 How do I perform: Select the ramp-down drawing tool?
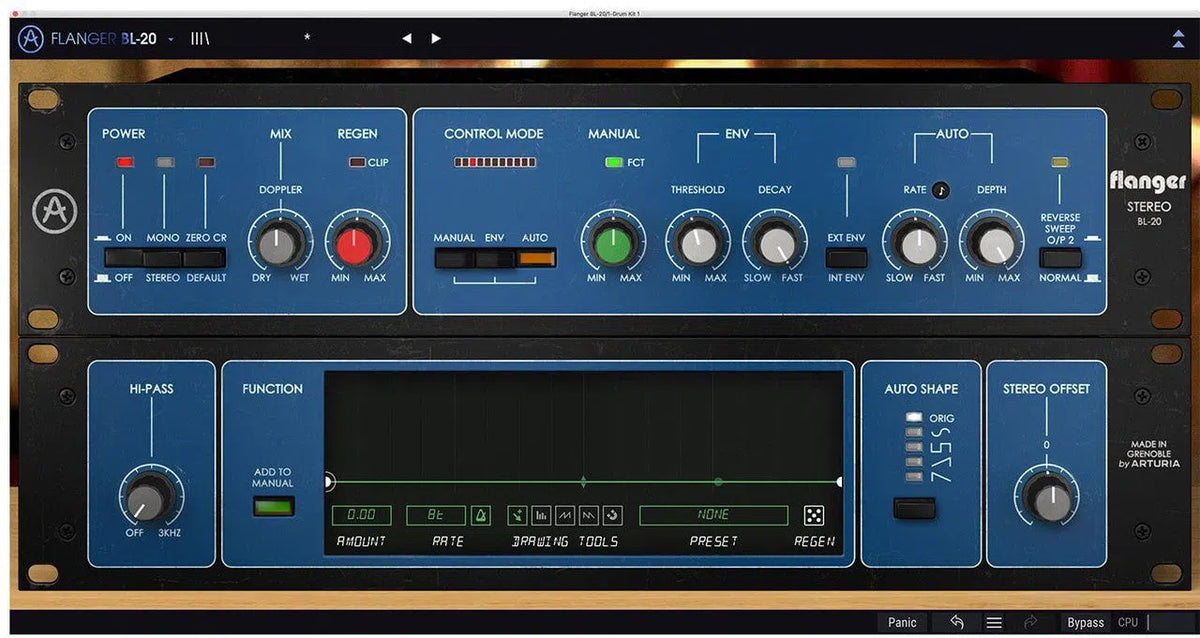588,515
